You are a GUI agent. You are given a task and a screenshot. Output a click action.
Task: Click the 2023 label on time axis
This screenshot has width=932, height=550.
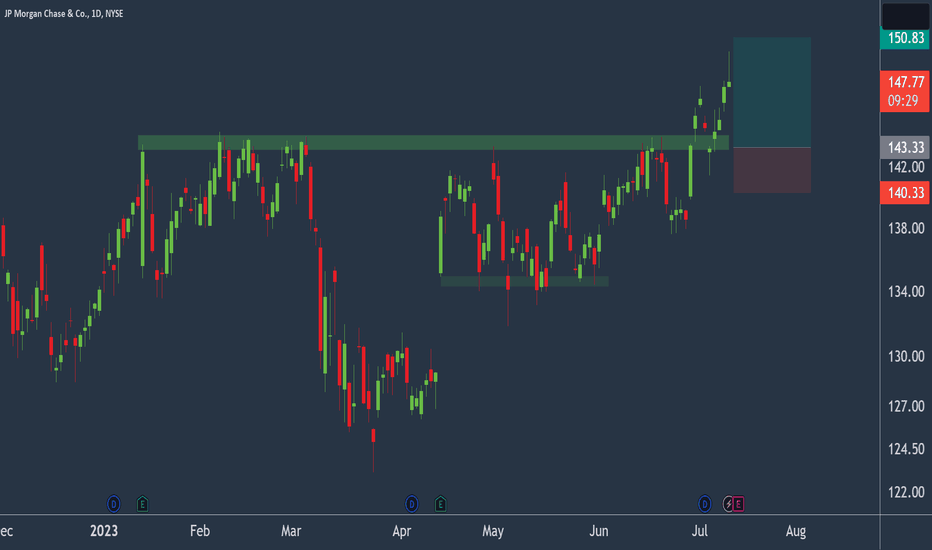click(104, 531)
